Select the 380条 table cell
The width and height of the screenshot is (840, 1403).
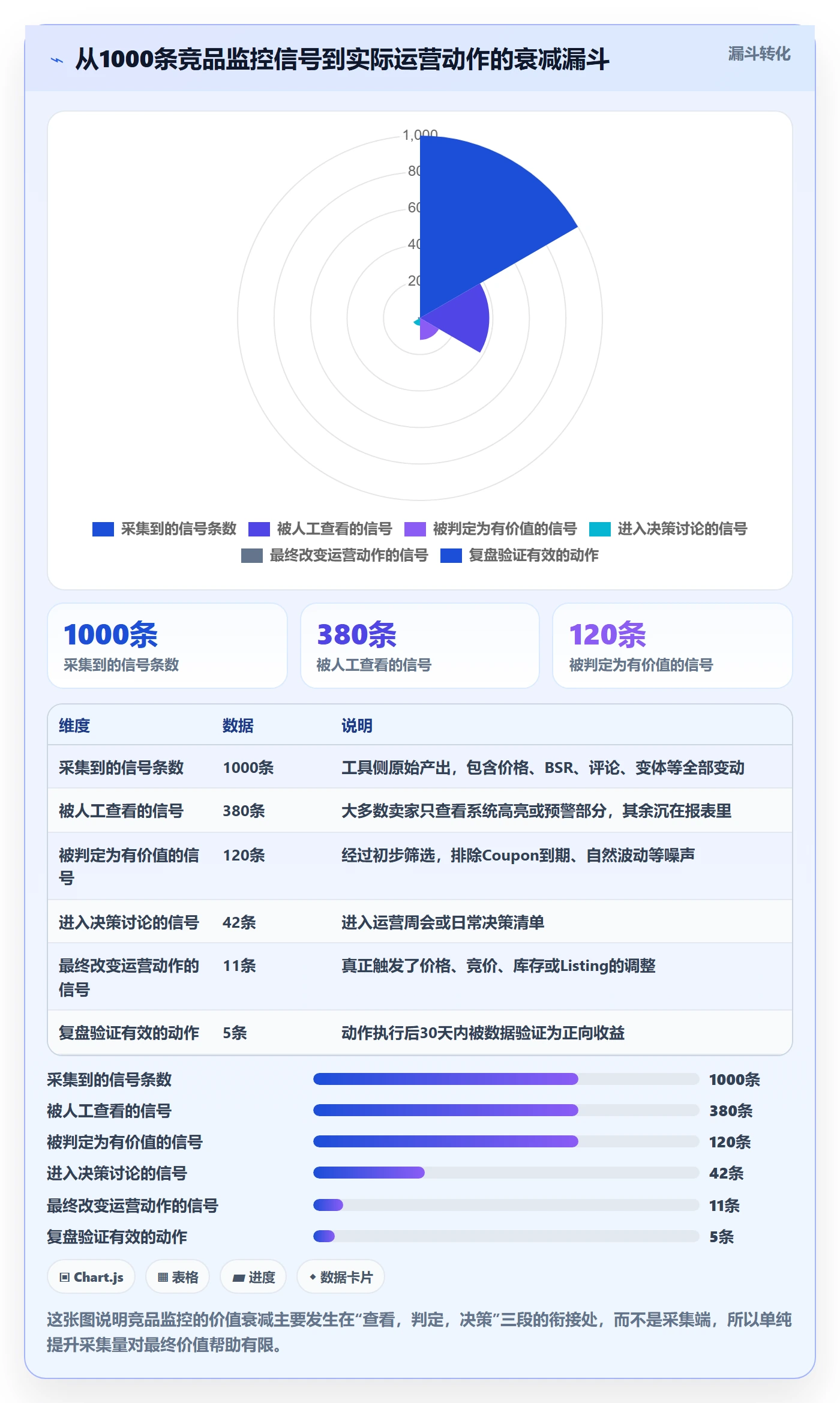(244, 811)
